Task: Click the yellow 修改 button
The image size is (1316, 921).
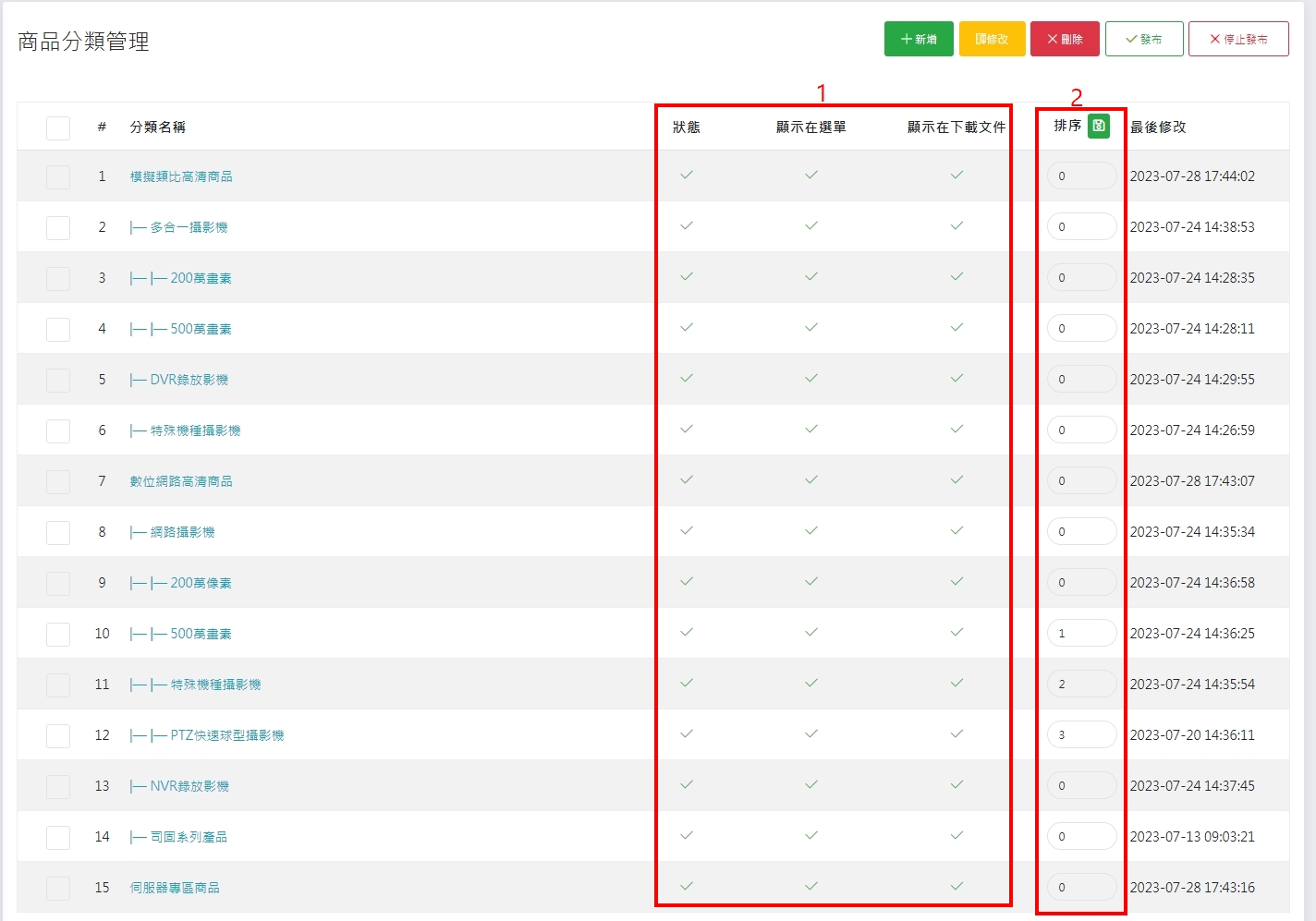Action: tap(992, 39)
